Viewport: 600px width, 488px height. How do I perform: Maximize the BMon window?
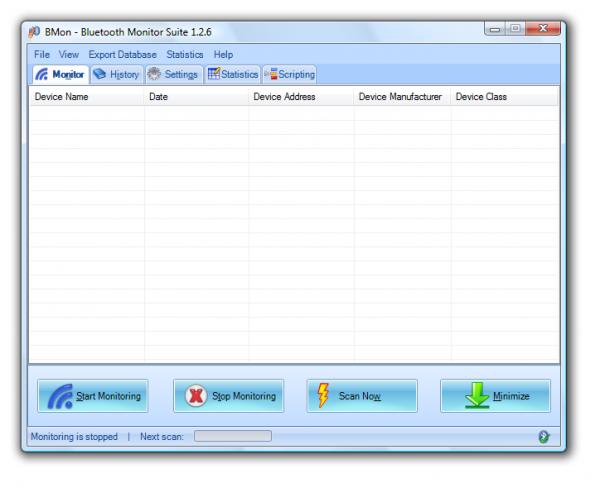[515, 28]
